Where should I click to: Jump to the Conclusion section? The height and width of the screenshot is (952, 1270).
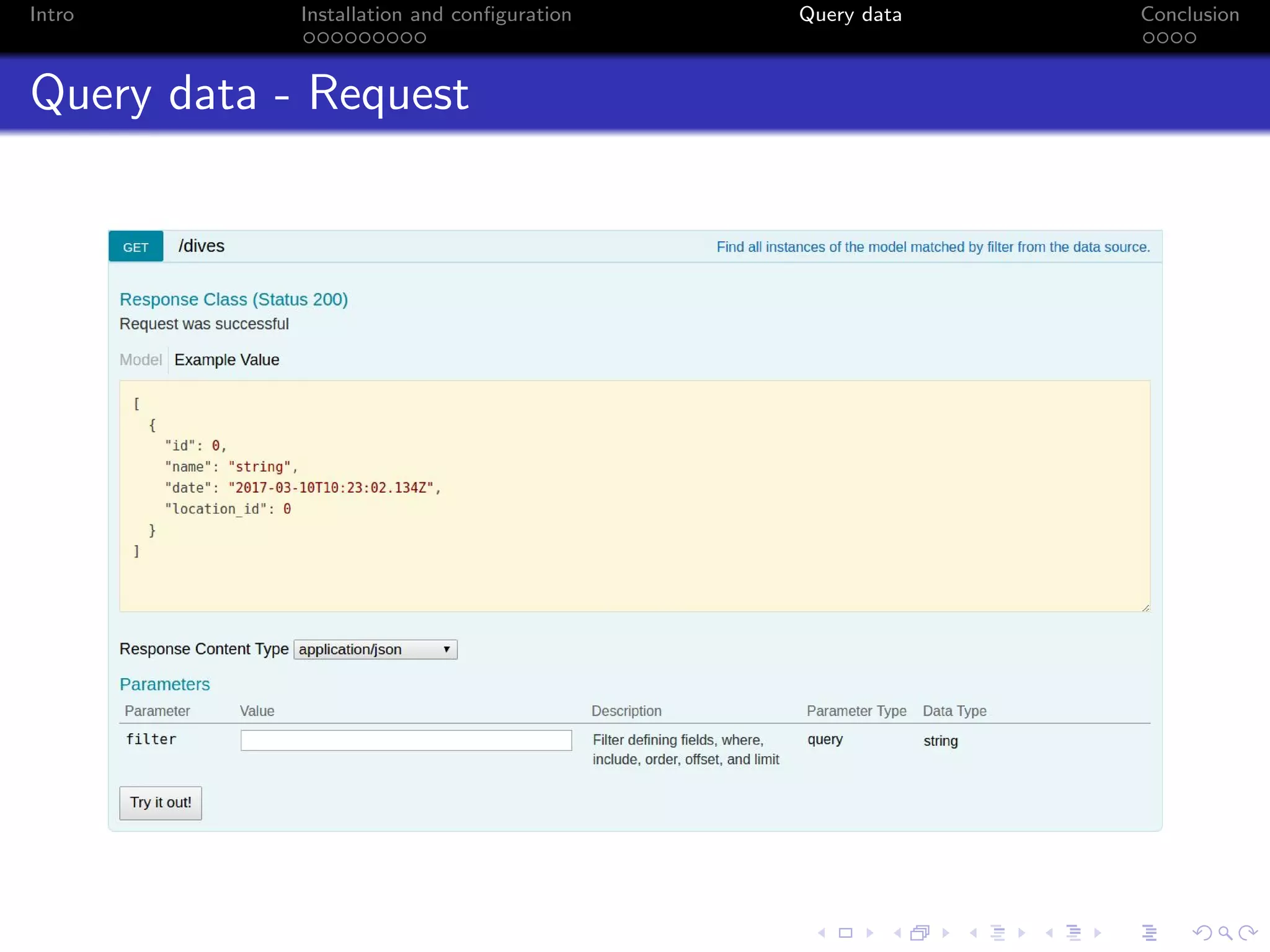point(1190,14)
